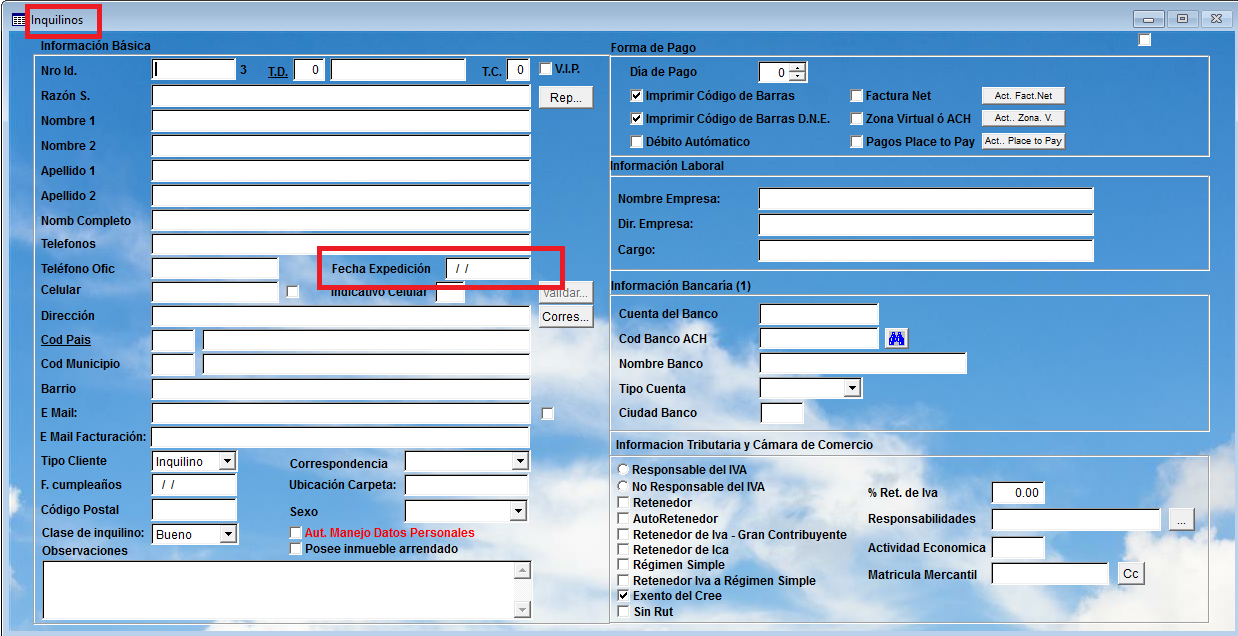Uncheck Imprimir Código de Barras
This screenshot has width=1238, height=636.
637,96
